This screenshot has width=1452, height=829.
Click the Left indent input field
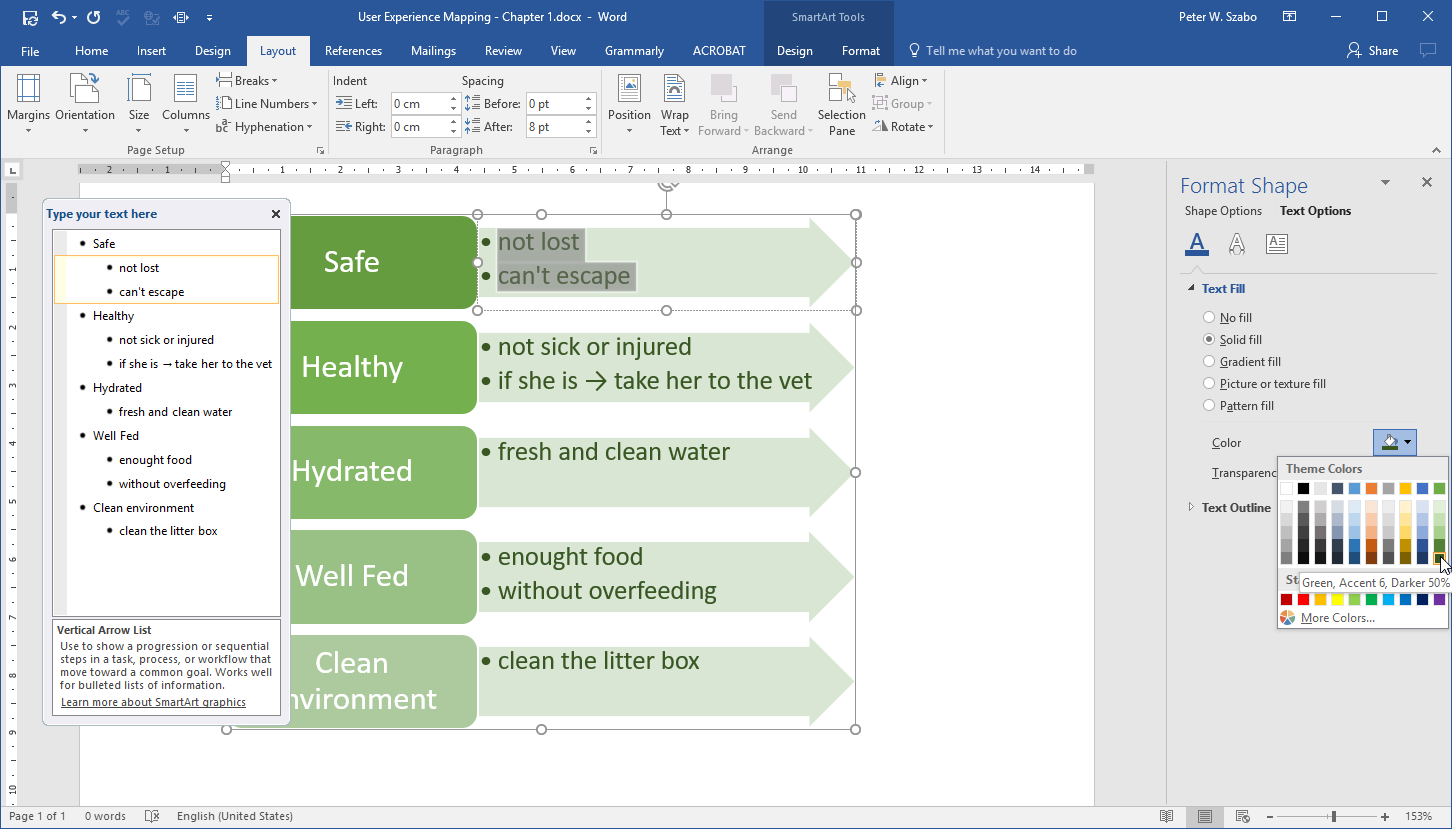click(418, 104)
